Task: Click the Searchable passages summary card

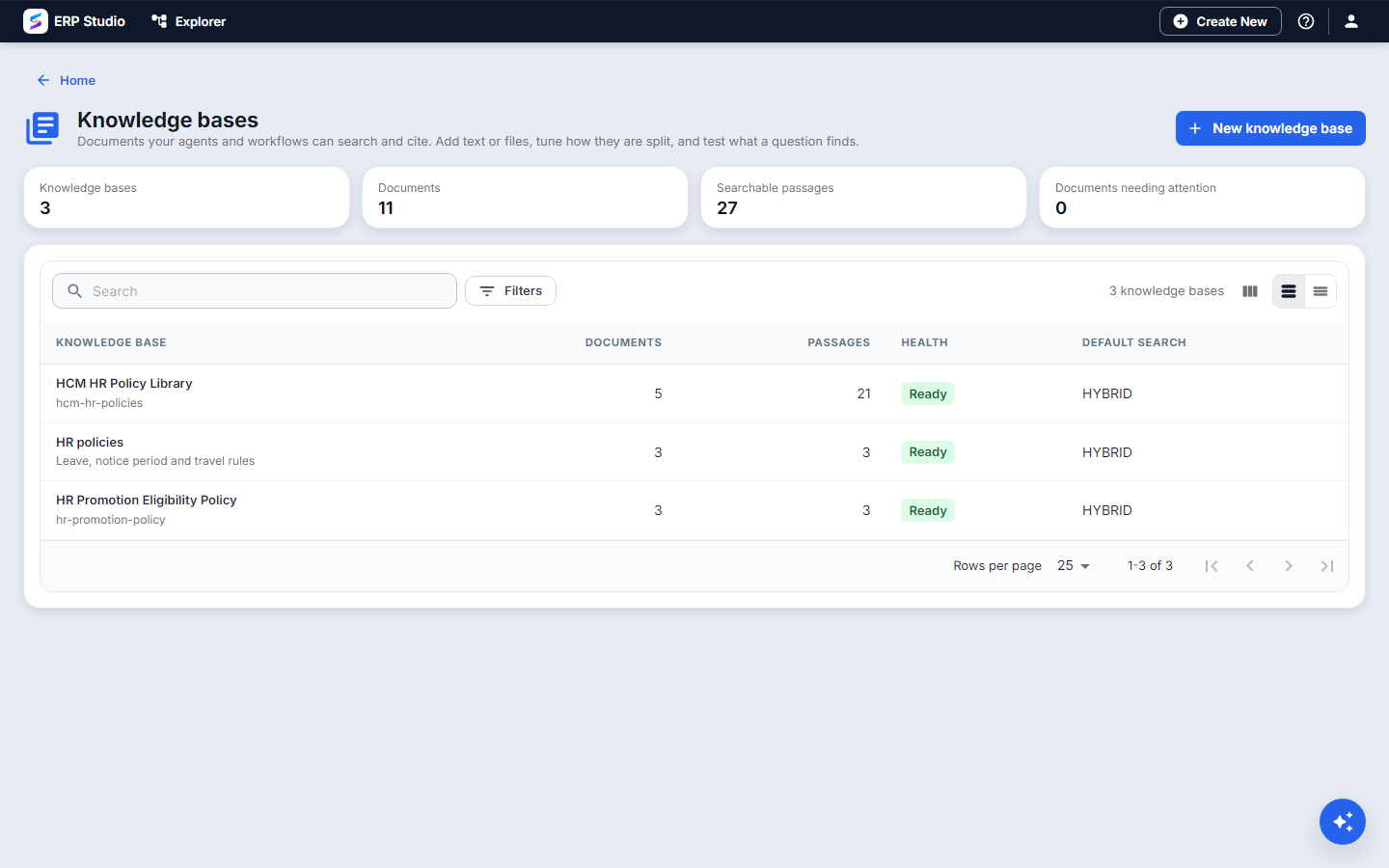Action: tap(863, 198)
